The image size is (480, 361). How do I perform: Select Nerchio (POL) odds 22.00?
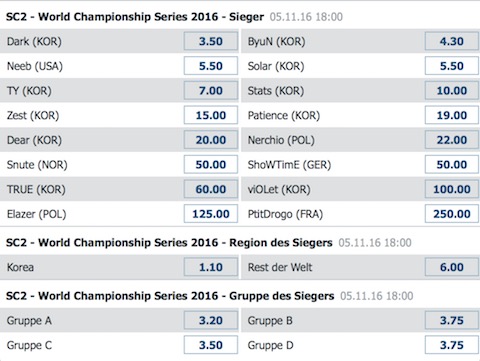(452, 140)
